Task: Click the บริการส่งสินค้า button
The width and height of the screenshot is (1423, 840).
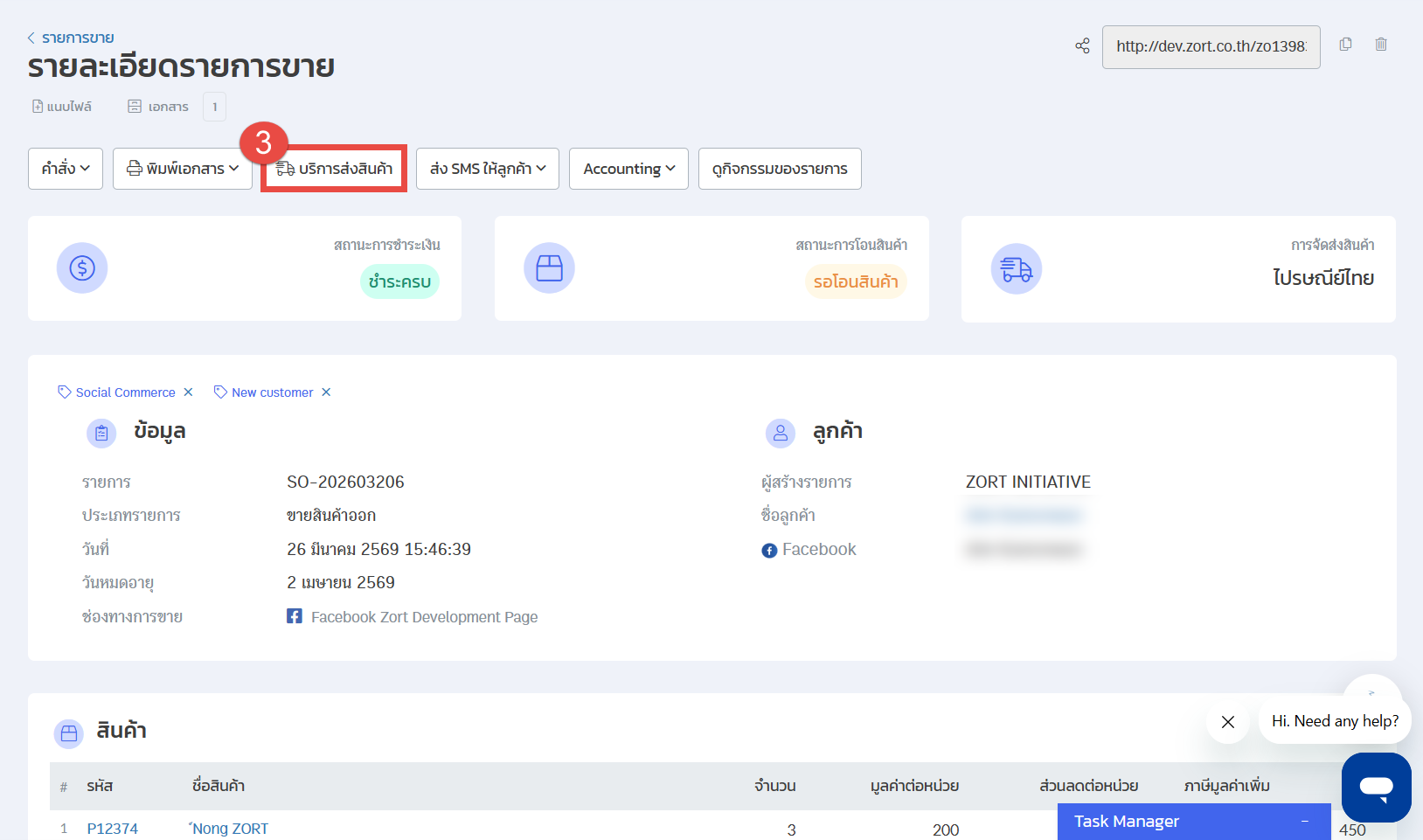Action: click(x=334, y=169)
